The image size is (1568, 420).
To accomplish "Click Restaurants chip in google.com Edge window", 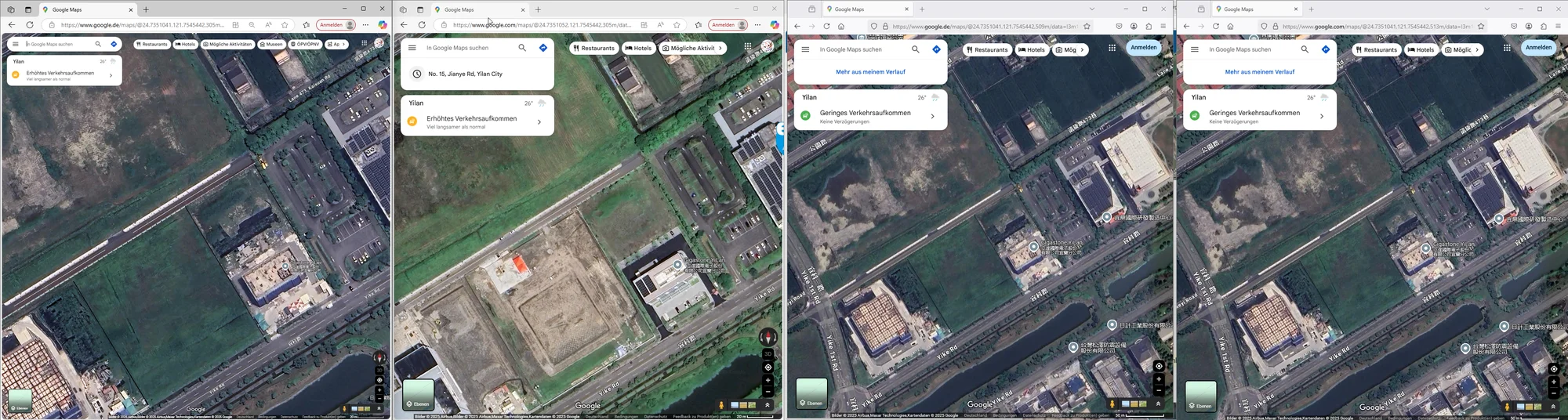I will (x=593, y=48).
